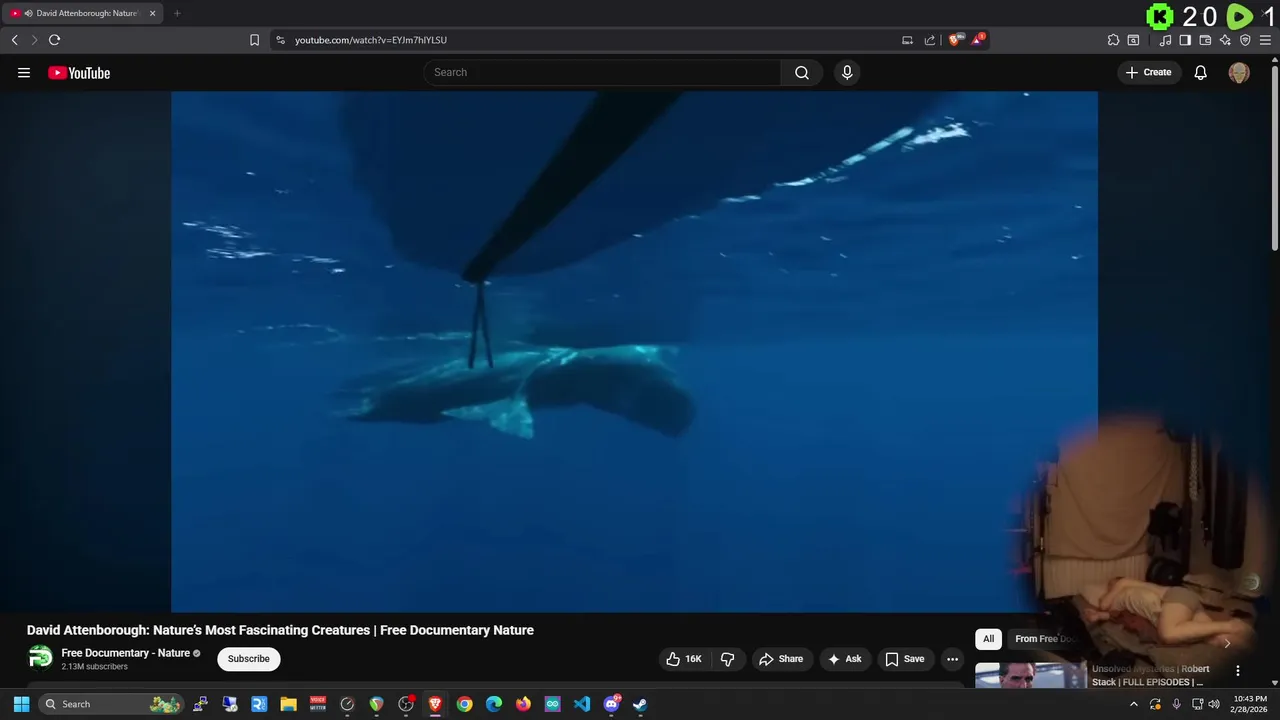Open options for Unsolved Mysteries video
This screenshot has width=1280, height=720.
click(x=1237, y=671)
